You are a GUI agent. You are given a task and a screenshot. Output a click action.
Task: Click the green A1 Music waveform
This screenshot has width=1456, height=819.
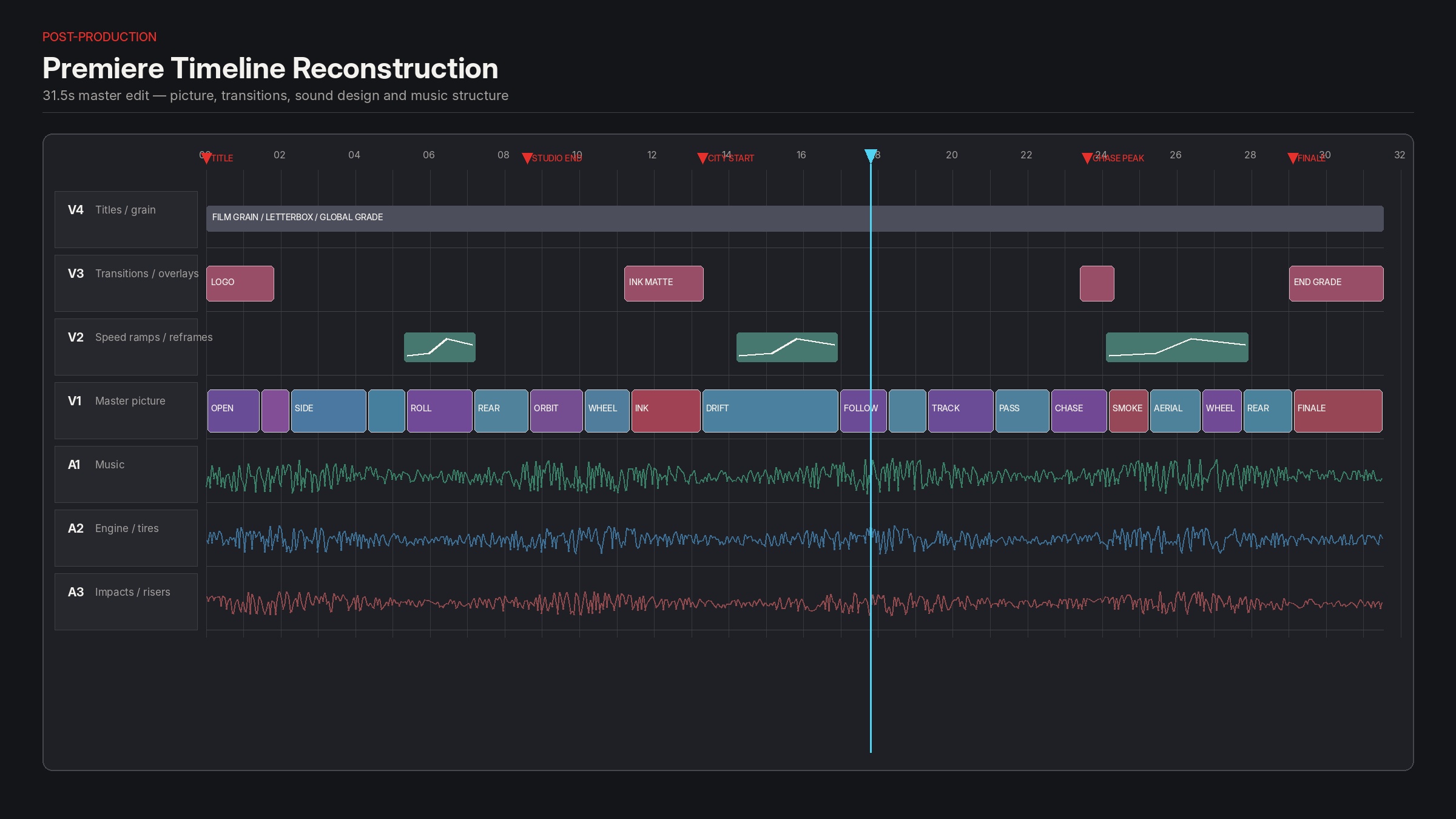pyautogui.click(x=795, y=476)
